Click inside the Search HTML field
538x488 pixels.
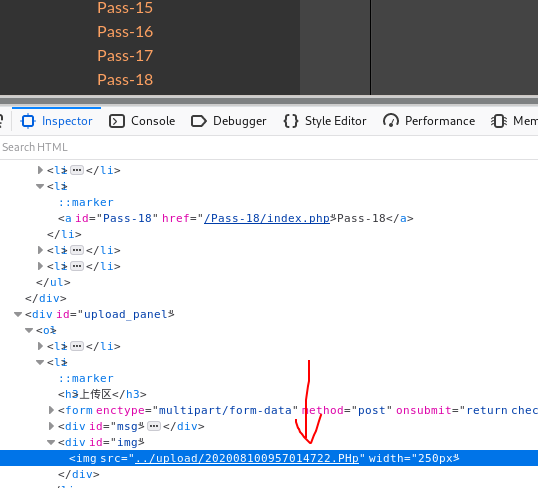(x=269, y=147)
